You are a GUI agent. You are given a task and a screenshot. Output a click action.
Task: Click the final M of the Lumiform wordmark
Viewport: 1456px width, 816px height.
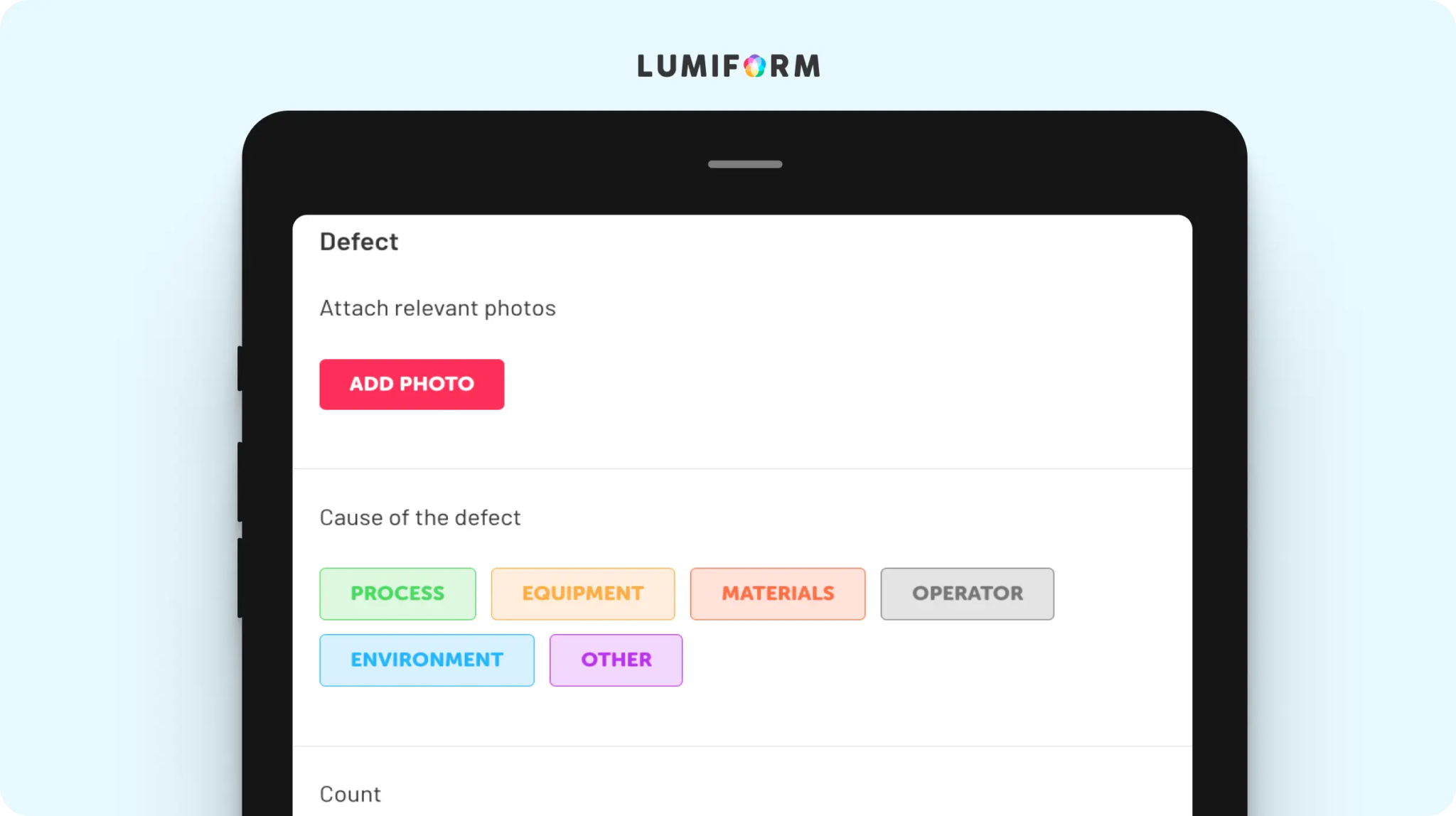(807, 66)
